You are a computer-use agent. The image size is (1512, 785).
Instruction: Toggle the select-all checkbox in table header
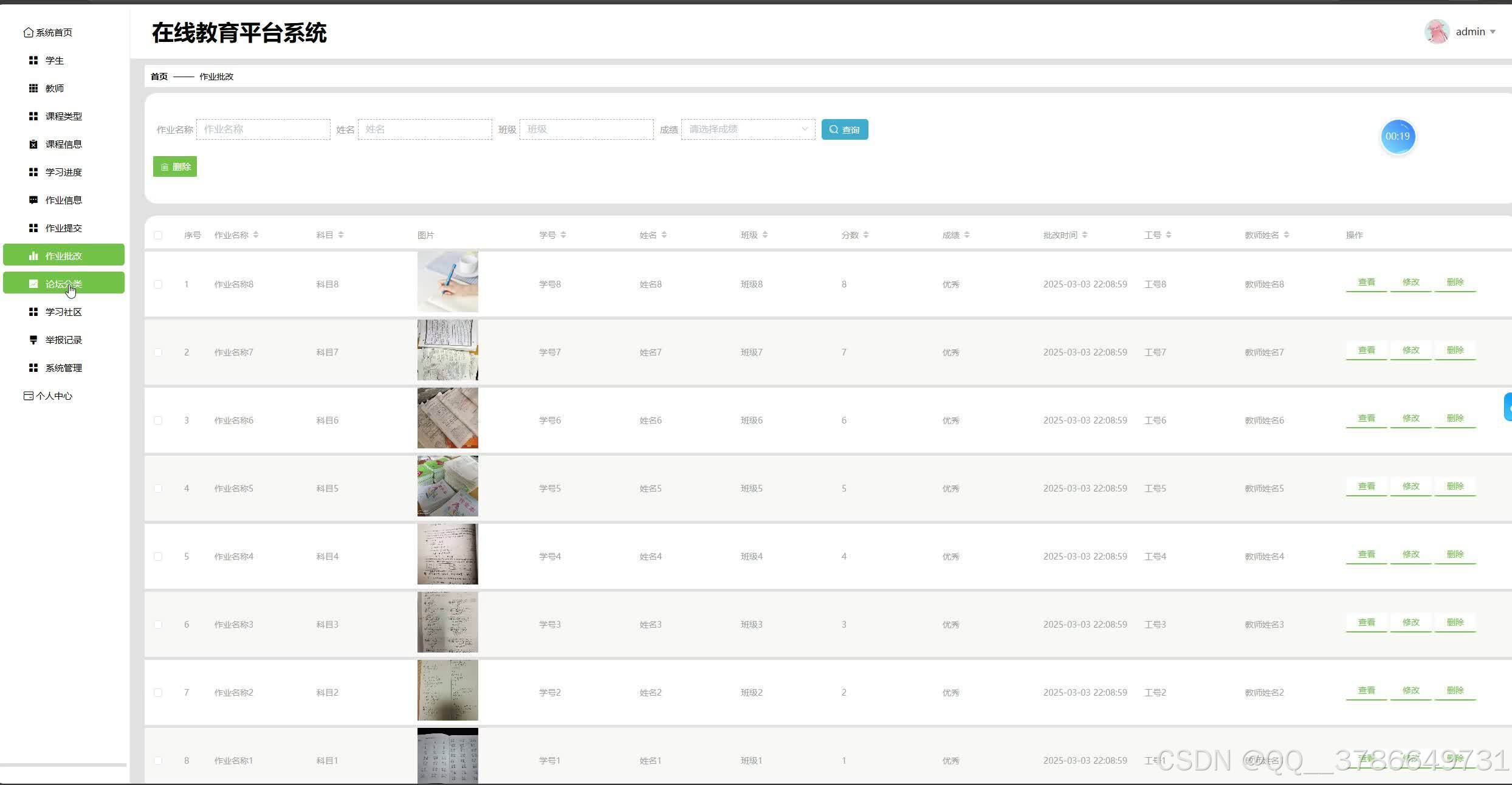click(x=158, y=235)
